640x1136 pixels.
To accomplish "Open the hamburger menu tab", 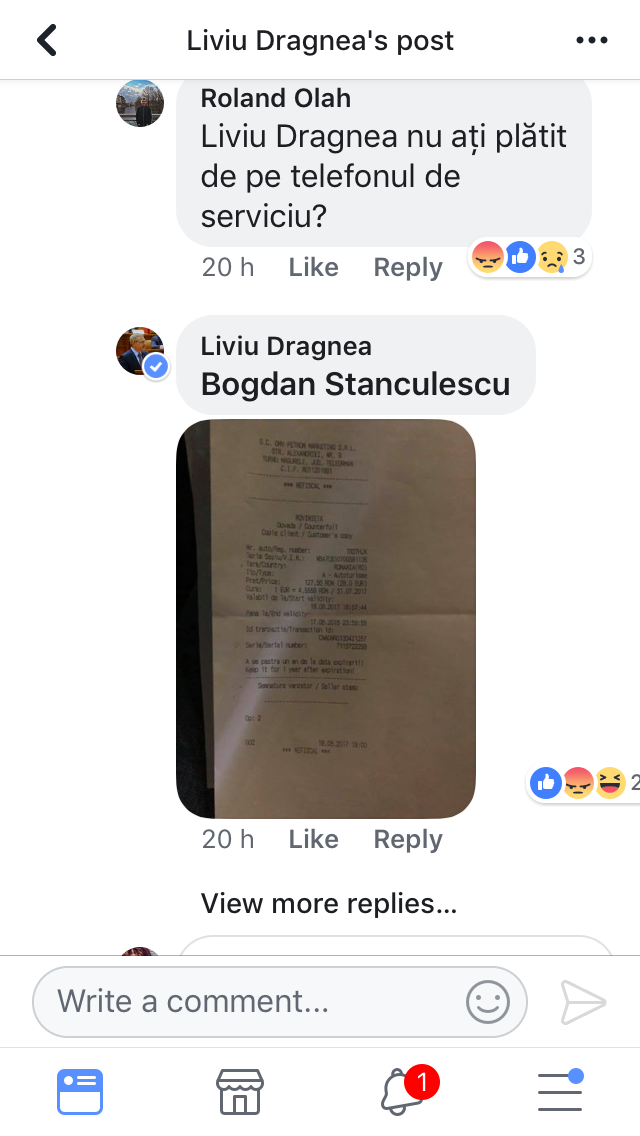I will coord(561,1090).
